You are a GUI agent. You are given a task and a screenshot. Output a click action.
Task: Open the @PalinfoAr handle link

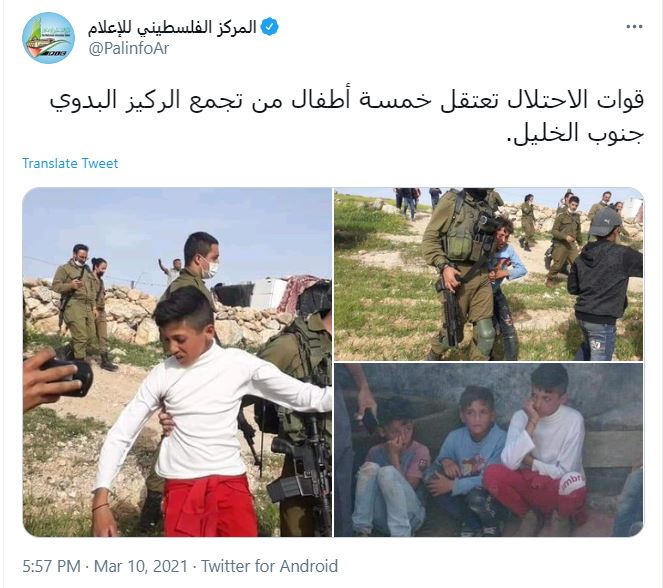(x=129, y=49)
